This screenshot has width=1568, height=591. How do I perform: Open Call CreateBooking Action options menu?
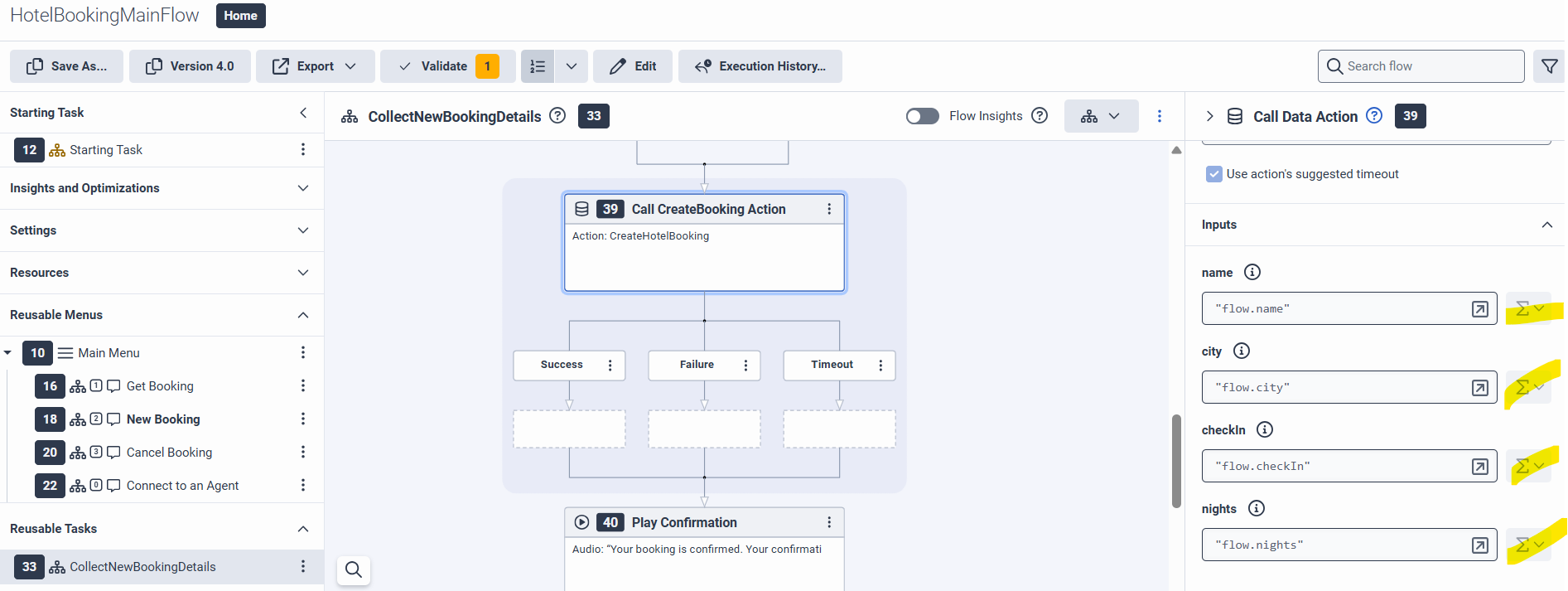coord(829,209)
